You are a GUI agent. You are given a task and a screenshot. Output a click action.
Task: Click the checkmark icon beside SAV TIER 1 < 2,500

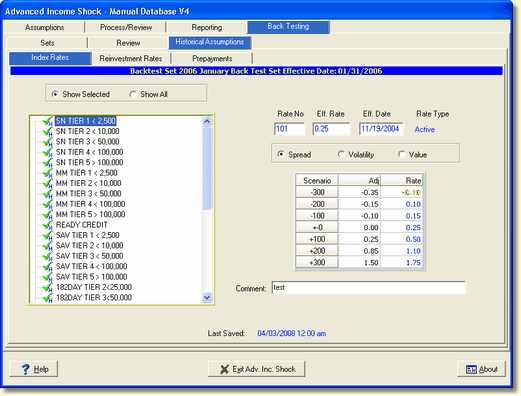click(x=48, y=235)
